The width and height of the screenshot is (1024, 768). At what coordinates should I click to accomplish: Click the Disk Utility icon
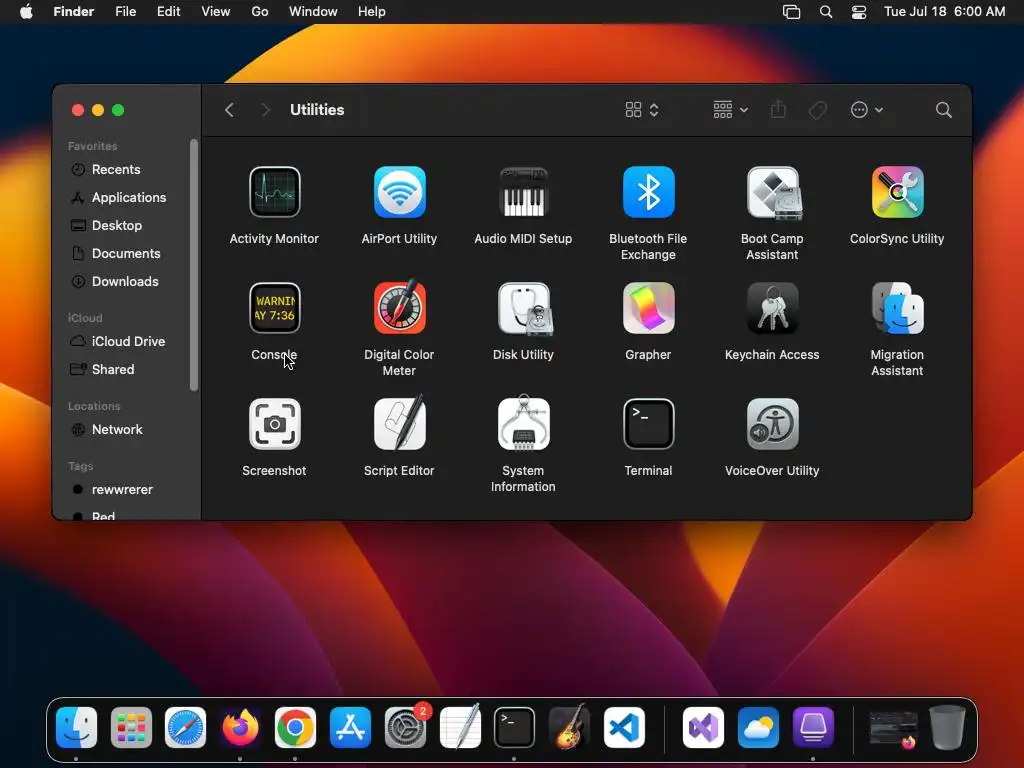point(524,308)
